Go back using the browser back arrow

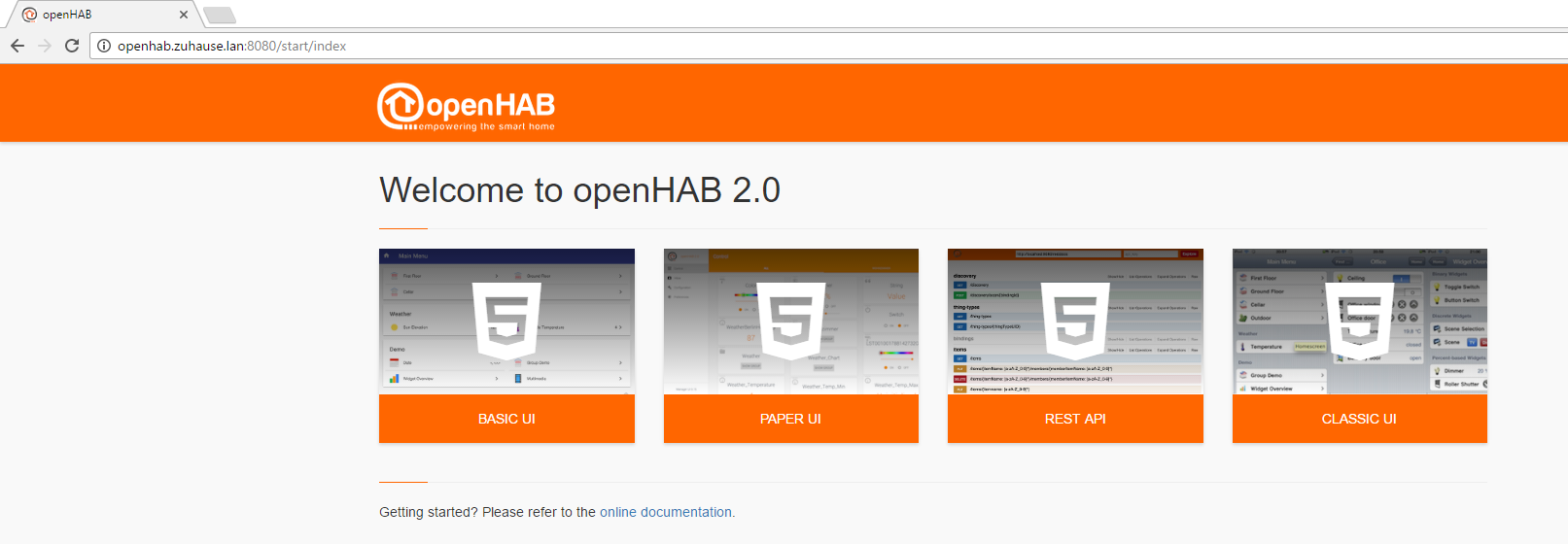pos(17,46)
